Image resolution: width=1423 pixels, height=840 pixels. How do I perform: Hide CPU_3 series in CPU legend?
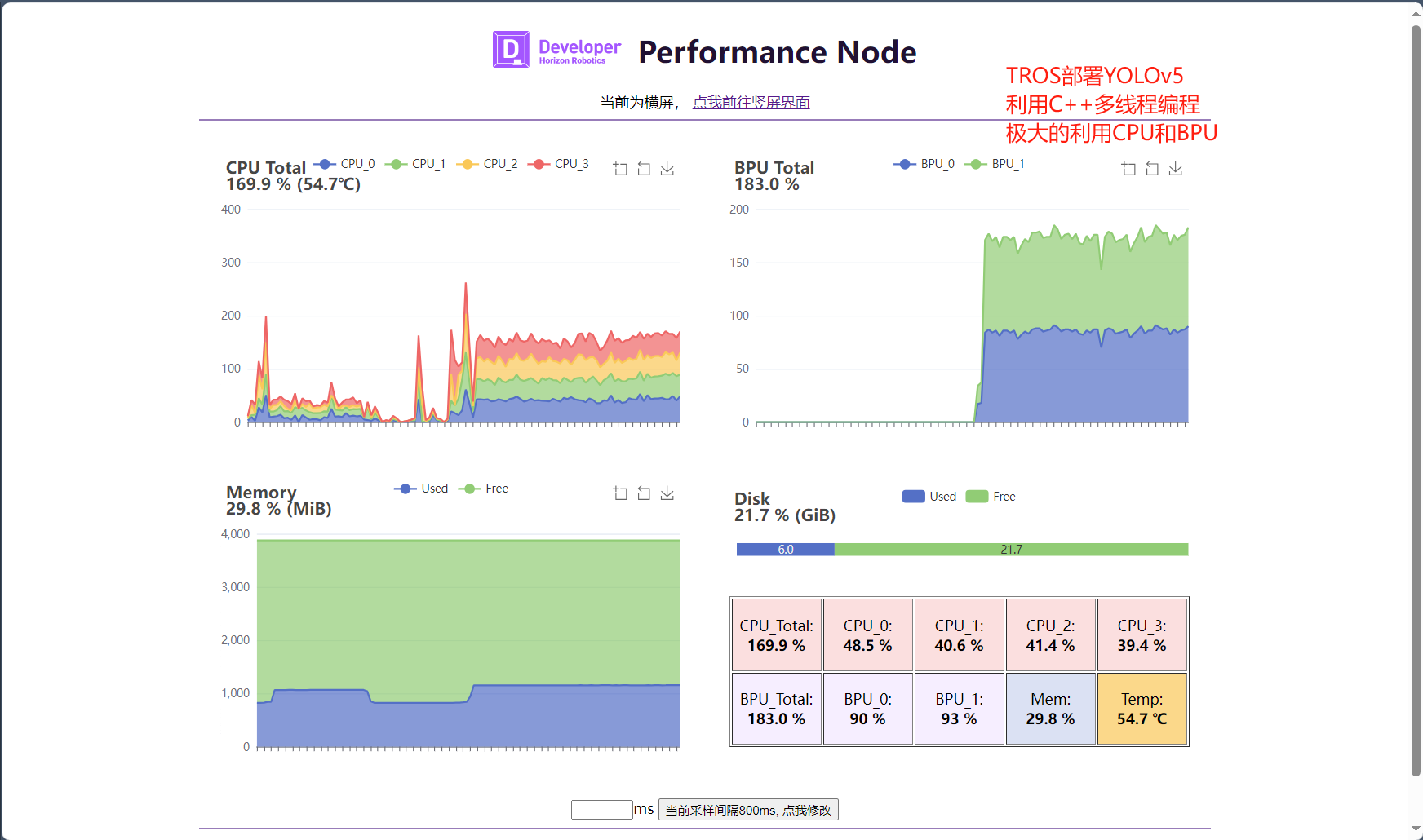pyautogui.click(x=560, y=164)
